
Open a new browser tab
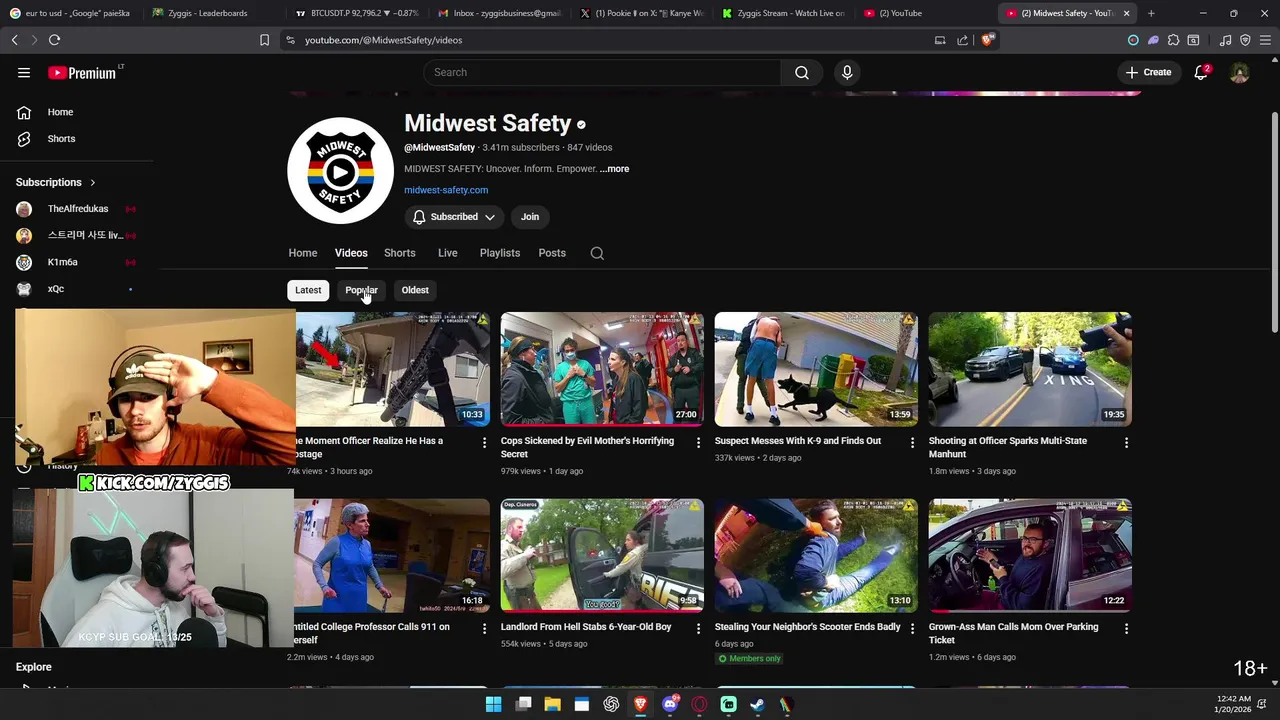tap(1151, 13)
